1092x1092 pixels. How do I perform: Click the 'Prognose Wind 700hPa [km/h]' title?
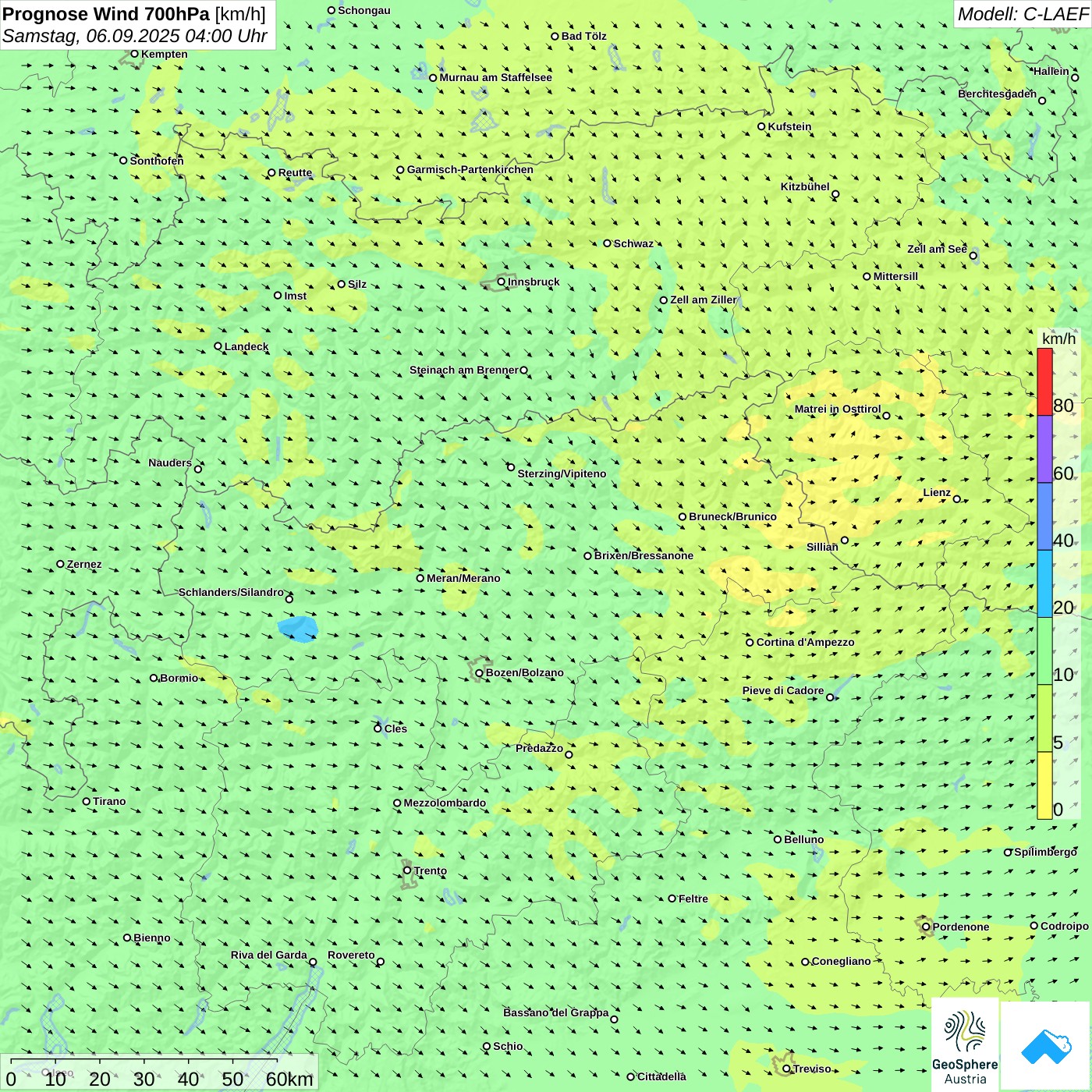[x=134, y=14]
